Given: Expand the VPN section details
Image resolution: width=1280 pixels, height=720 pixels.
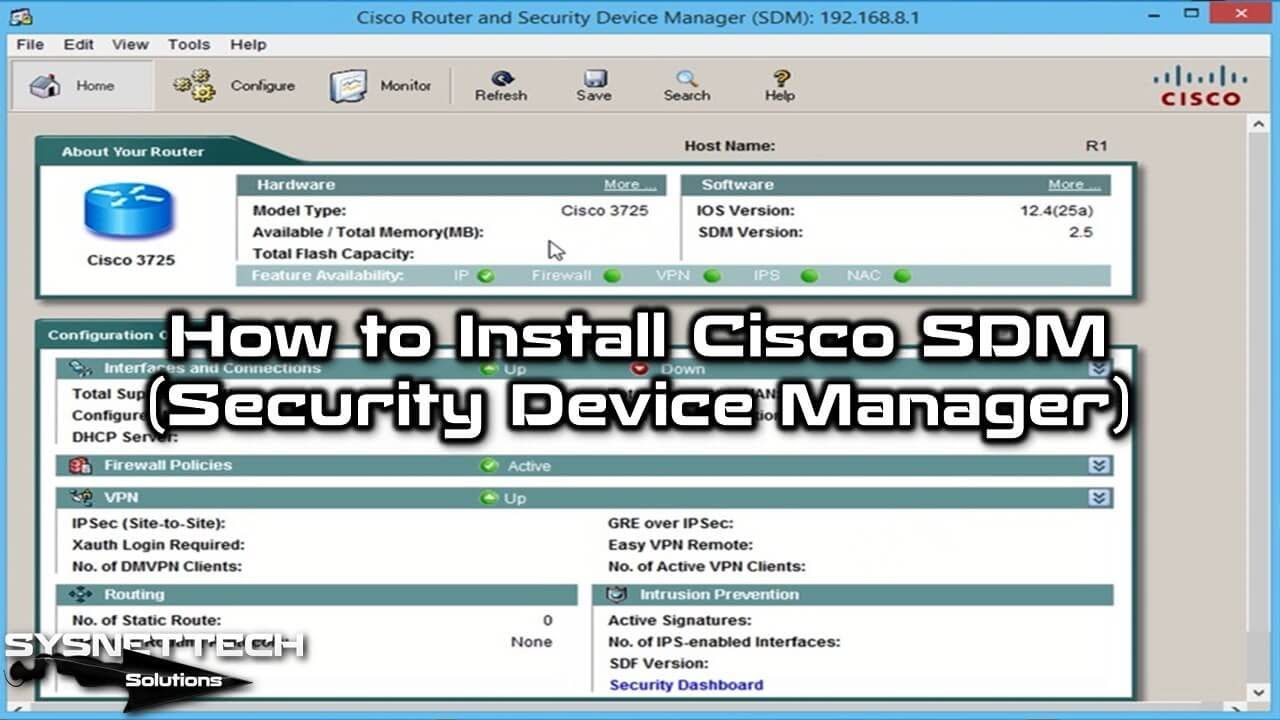Looking at the screenshot, I should click(x=1099, y=497).
